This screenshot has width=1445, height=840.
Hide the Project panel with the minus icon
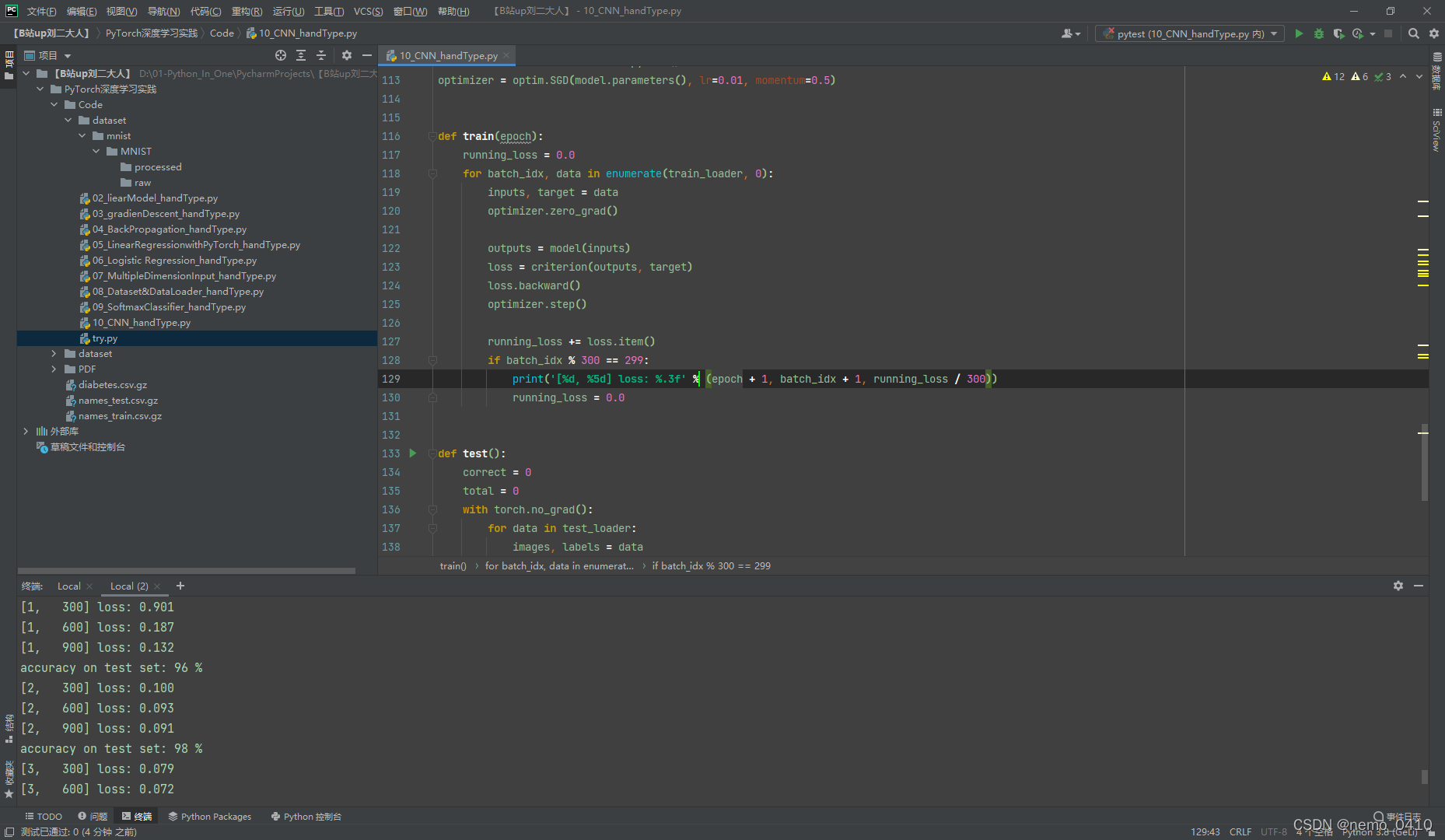(366, 55)
